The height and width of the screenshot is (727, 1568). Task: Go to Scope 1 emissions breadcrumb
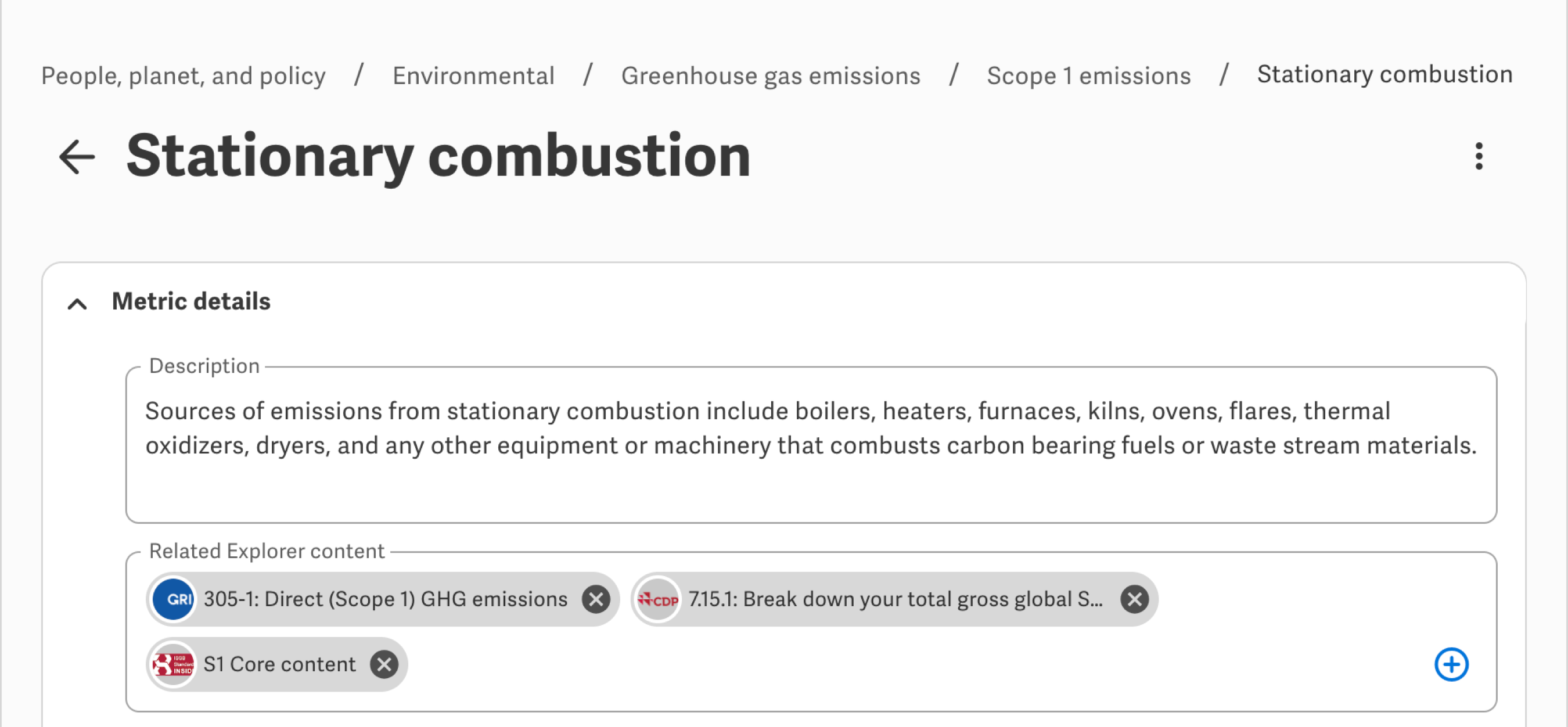click(x=1088, y=76)
